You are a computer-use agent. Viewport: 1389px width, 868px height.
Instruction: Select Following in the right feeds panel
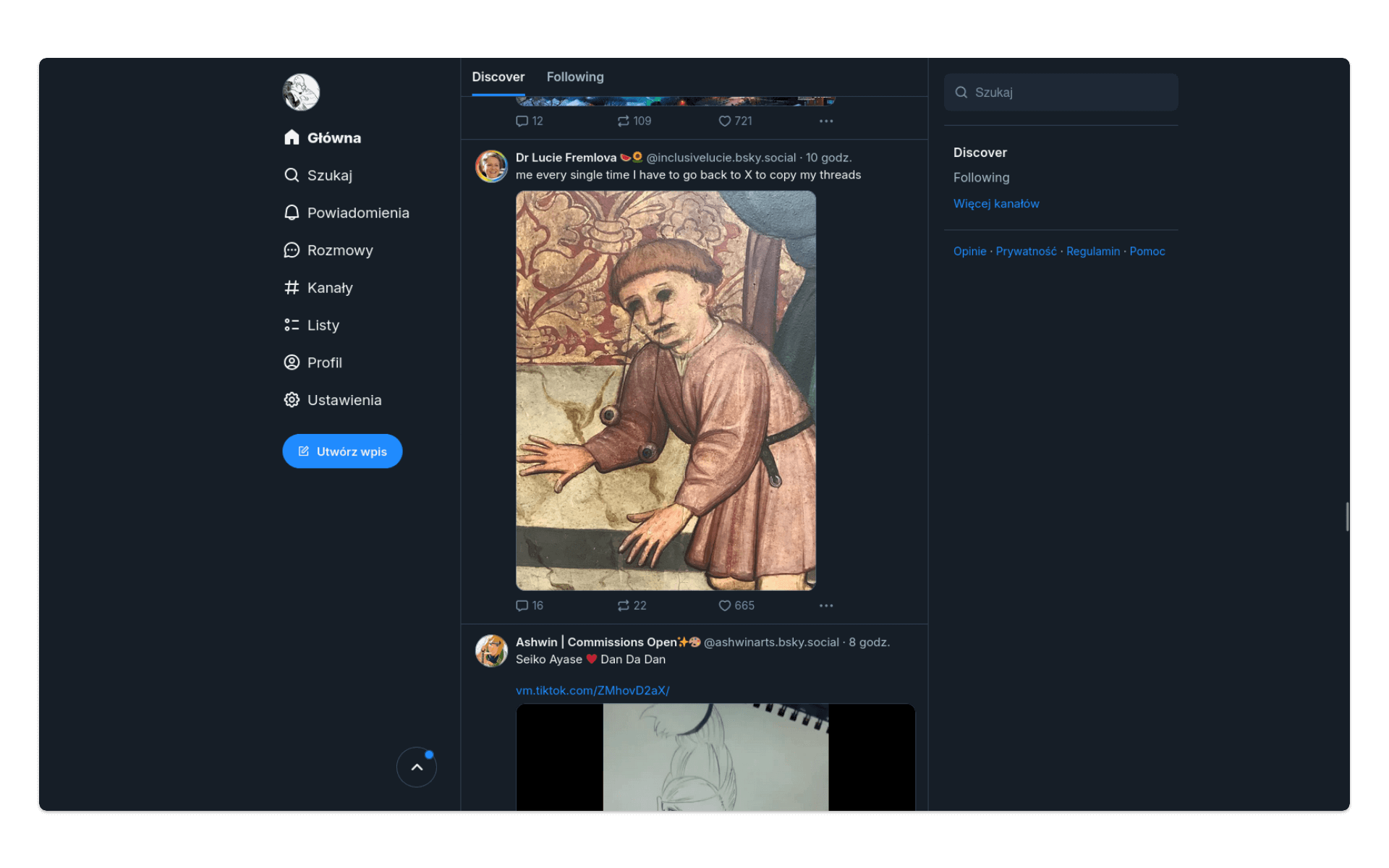(981, 177)
